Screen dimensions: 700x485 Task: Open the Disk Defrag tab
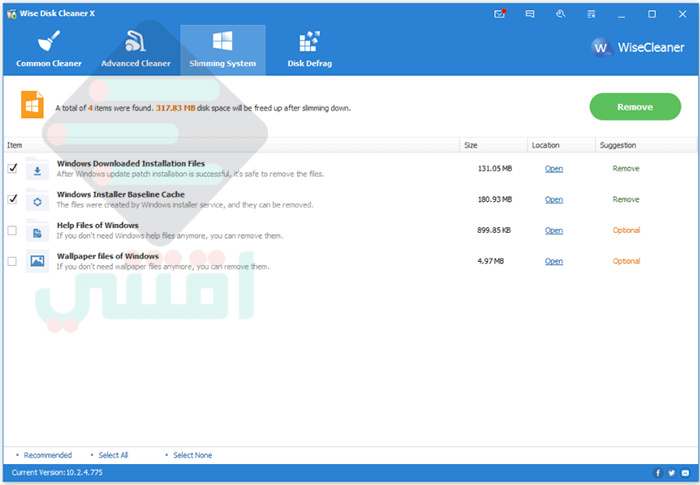[x=309, y=50]
